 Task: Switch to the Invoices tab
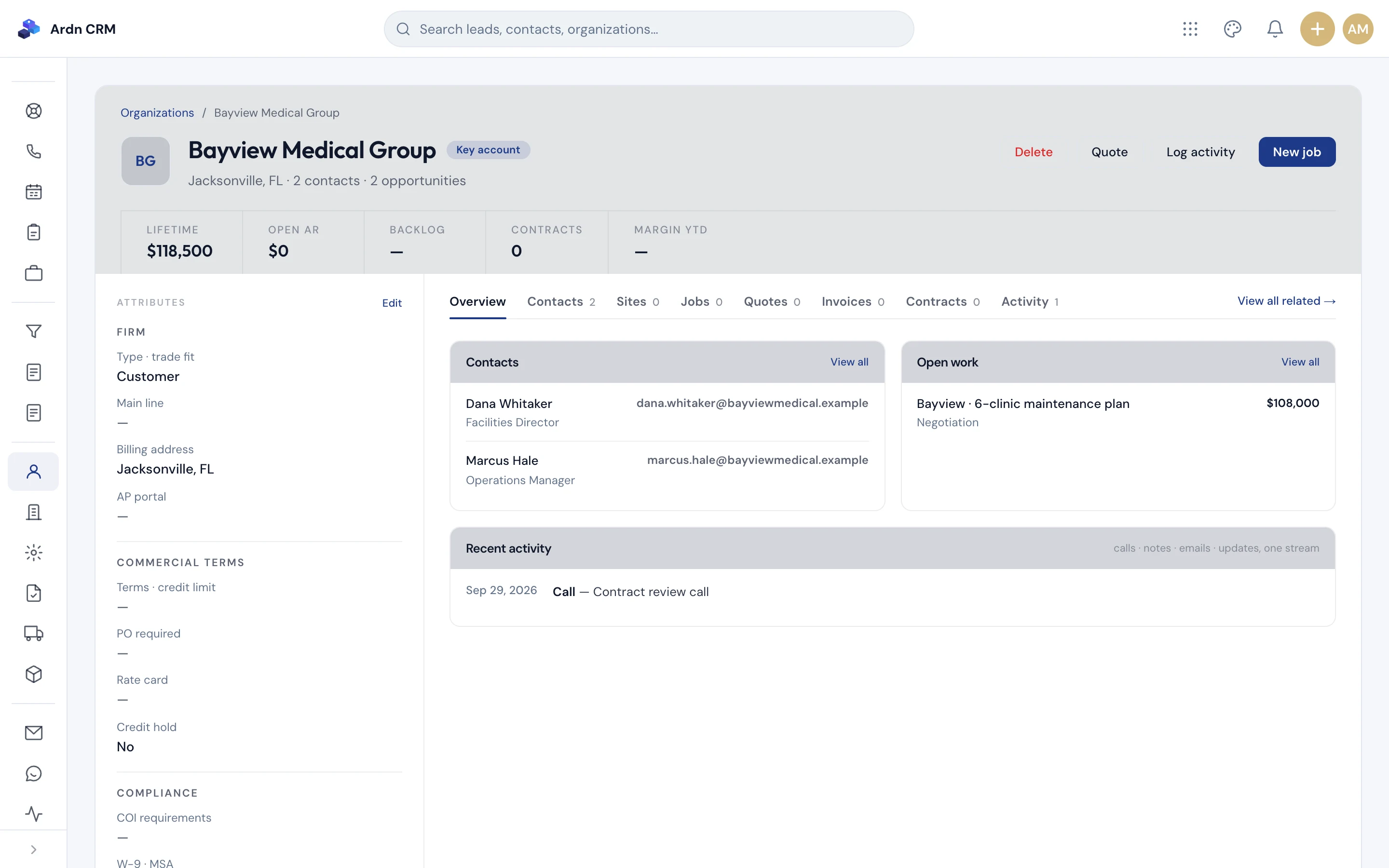point(853,301)
